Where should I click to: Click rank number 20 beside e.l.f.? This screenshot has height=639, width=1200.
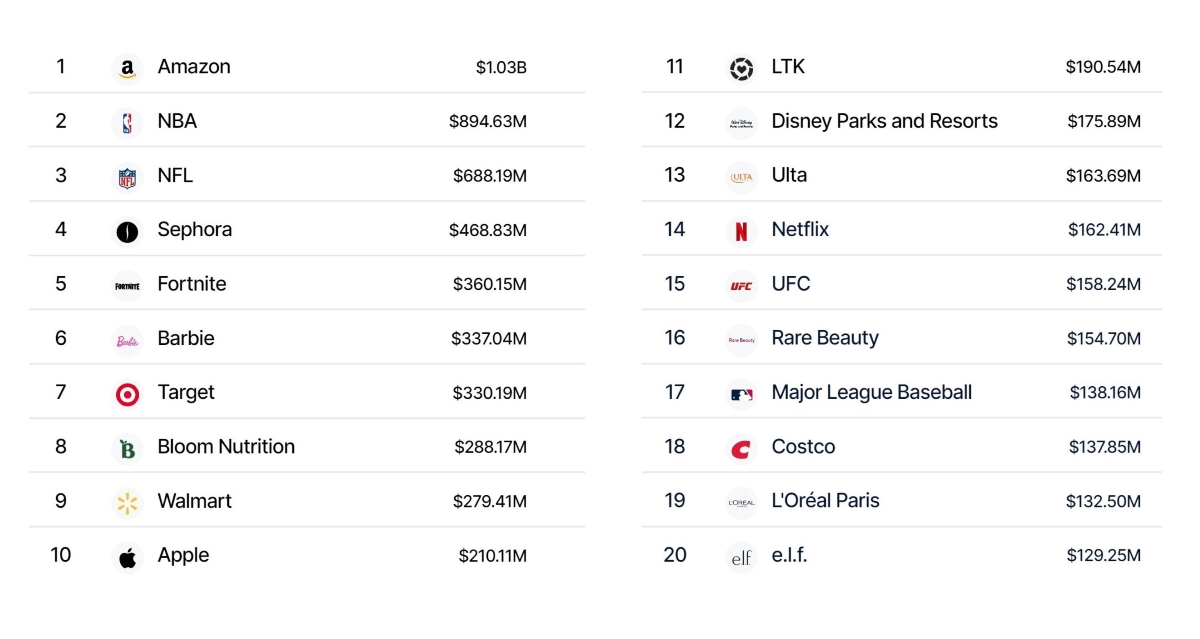click(675, 555)
